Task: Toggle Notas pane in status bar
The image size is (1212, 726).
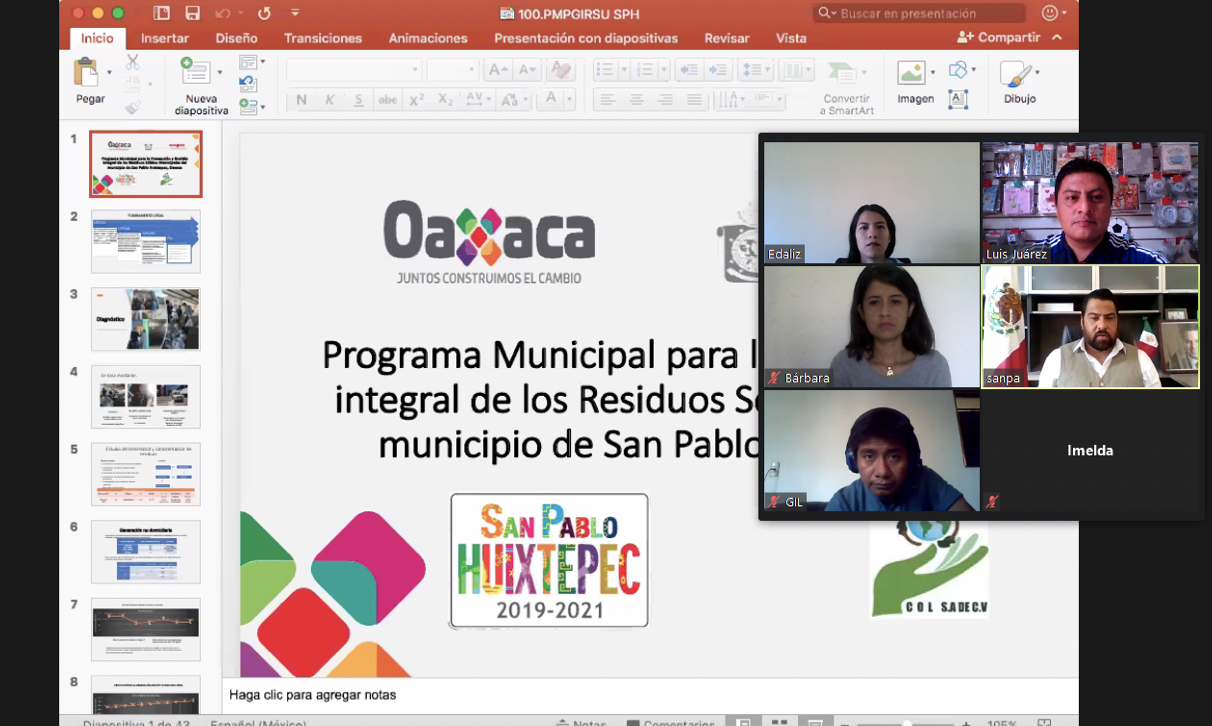Action: (x=581, y=721)
